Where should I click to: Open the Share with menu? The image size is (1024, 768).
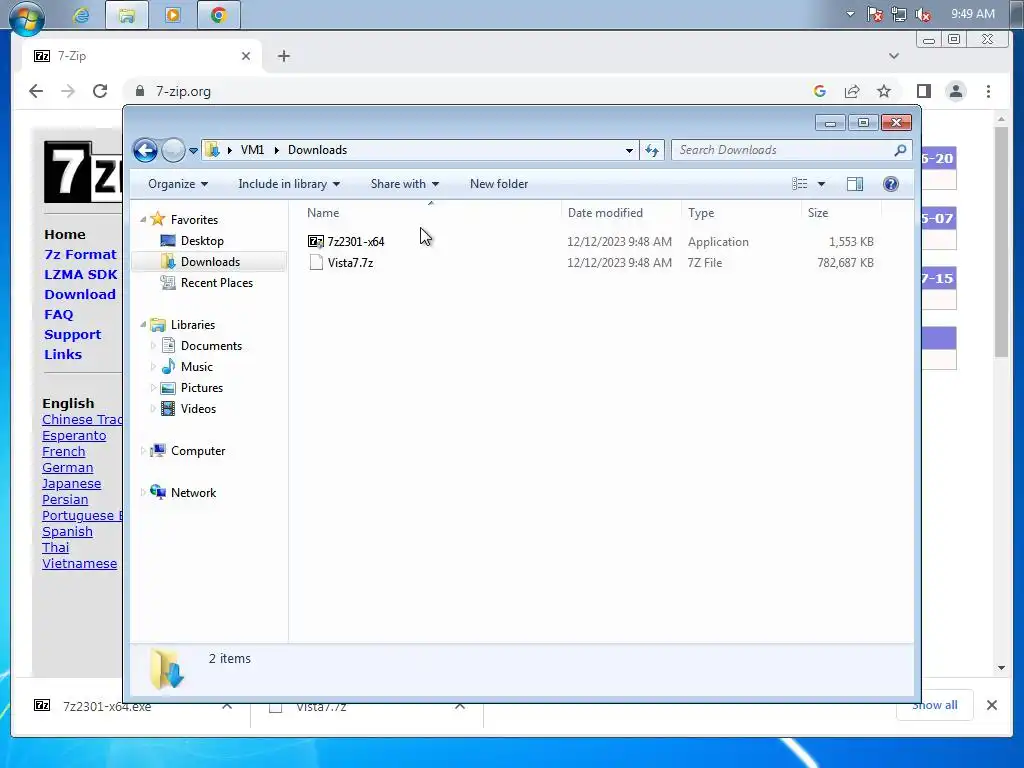pyautogui.click(x=404, y=184)
